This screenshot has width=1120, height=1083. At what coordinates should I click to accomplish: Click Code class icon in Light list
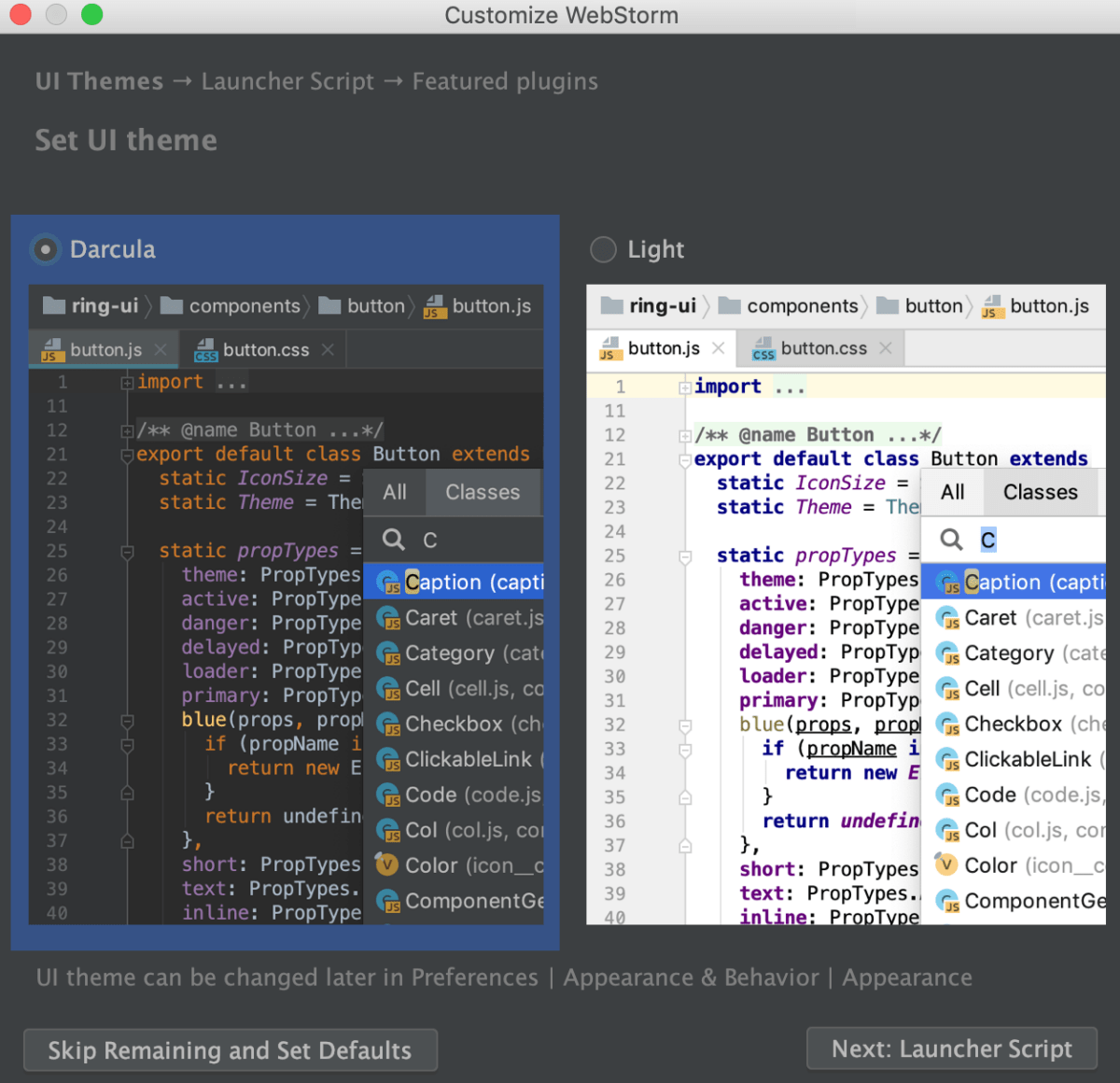click(947, 795)
